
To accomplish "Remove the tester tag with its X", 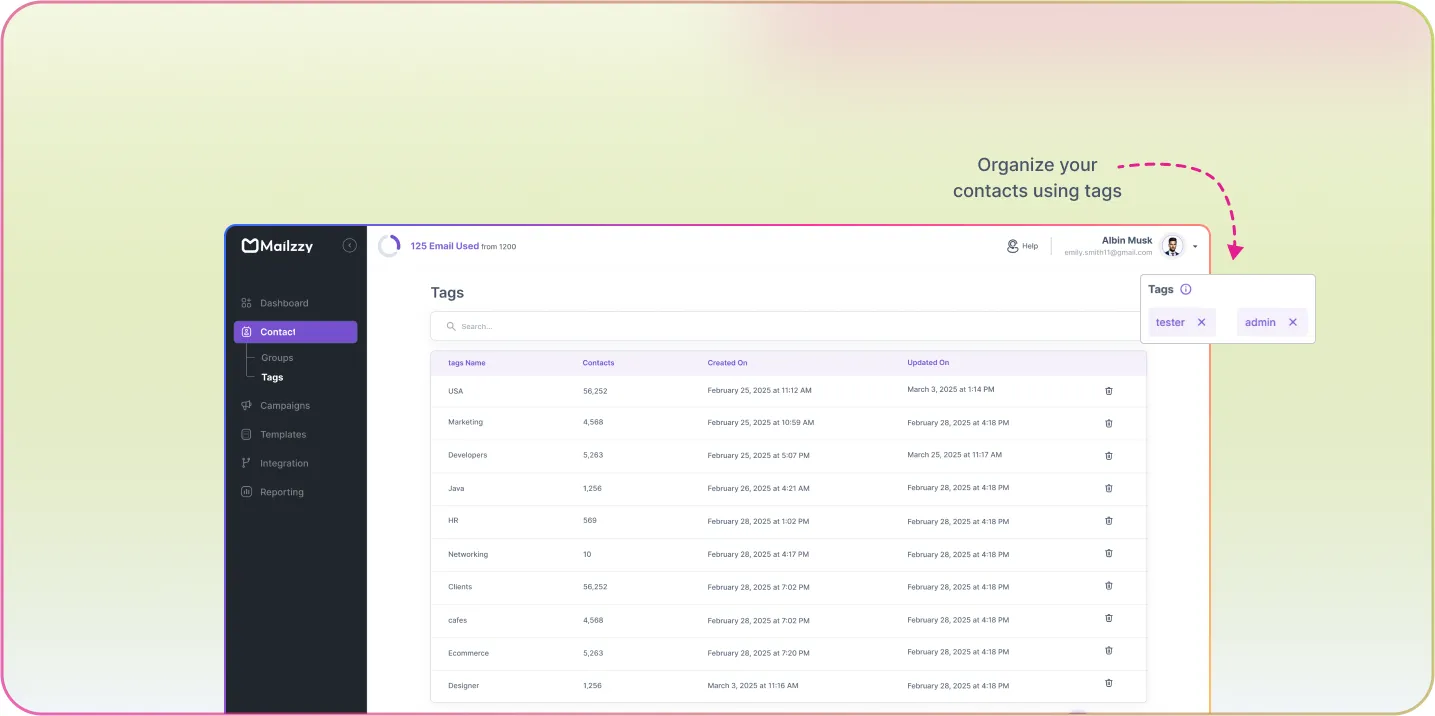I will click(1201, 322).
